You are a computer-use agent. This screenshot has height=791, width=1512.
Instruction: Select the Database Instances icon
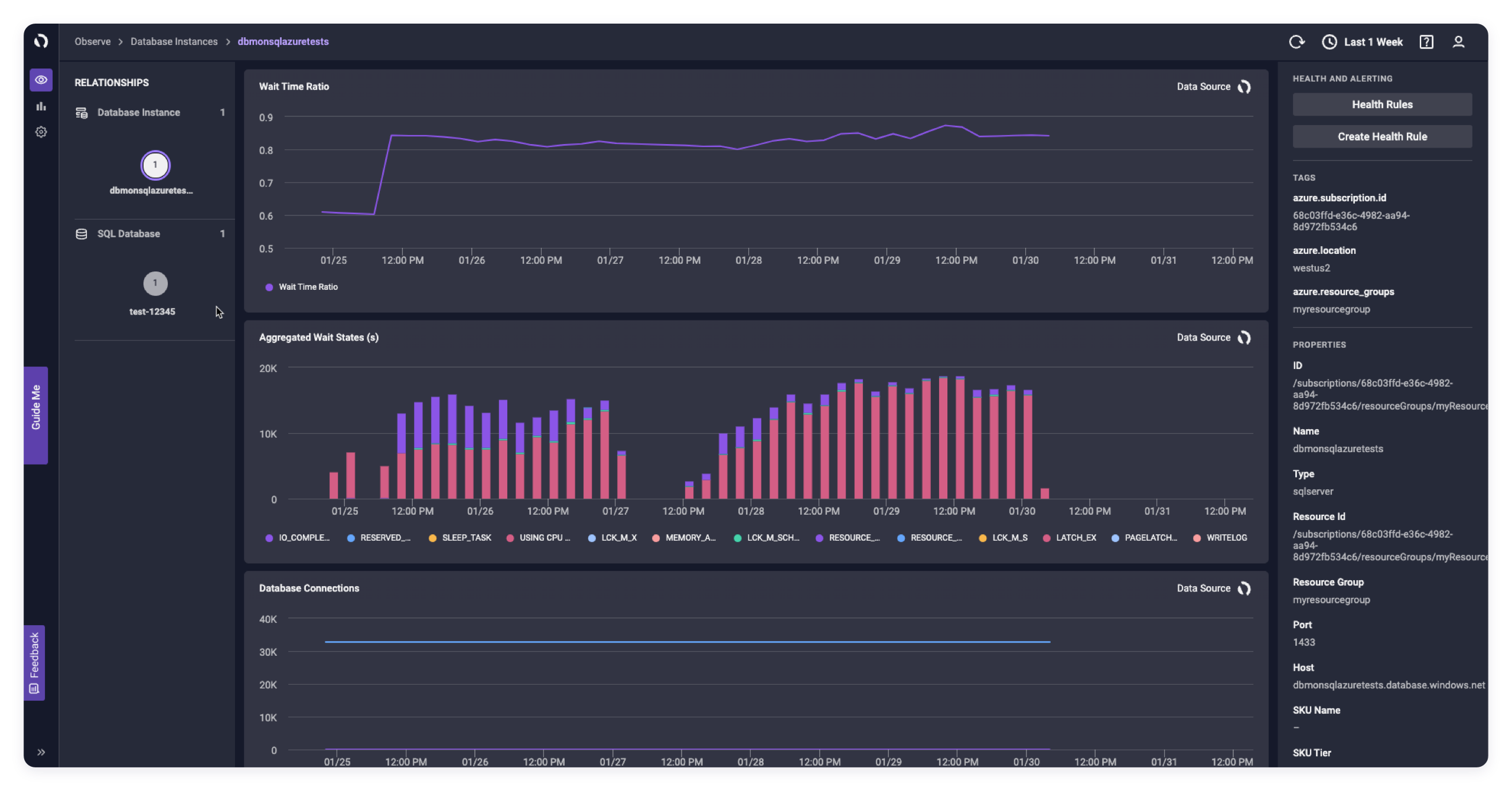tap(82, 112)
